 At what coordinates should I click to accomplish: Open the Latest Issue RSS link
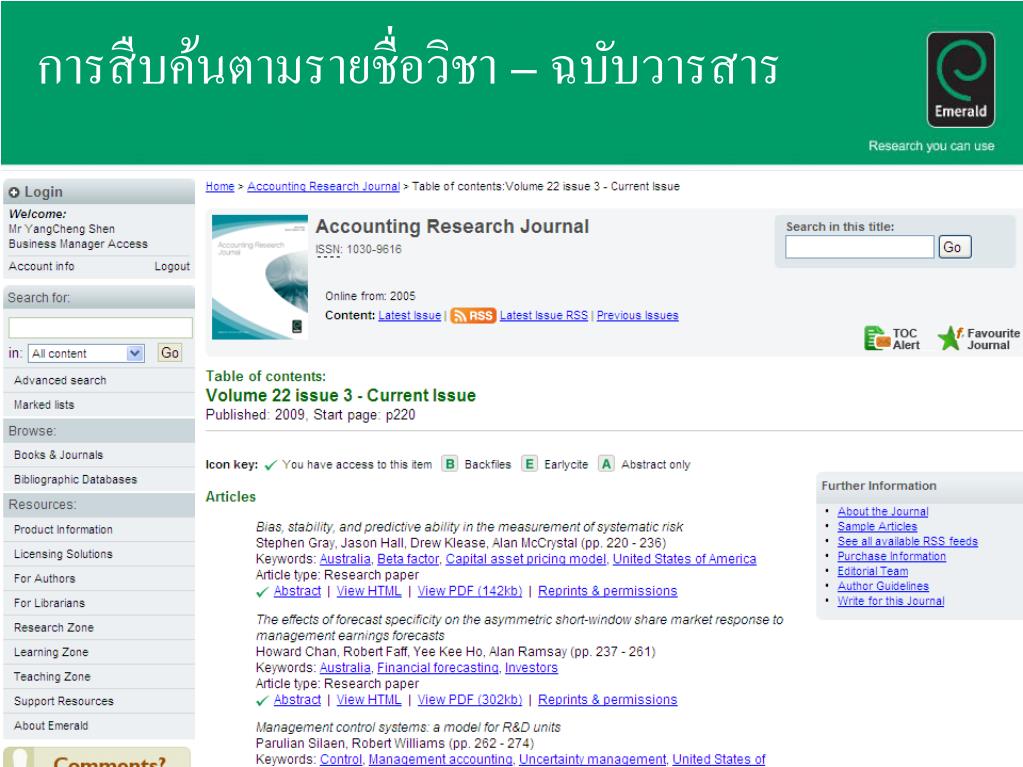543,316
